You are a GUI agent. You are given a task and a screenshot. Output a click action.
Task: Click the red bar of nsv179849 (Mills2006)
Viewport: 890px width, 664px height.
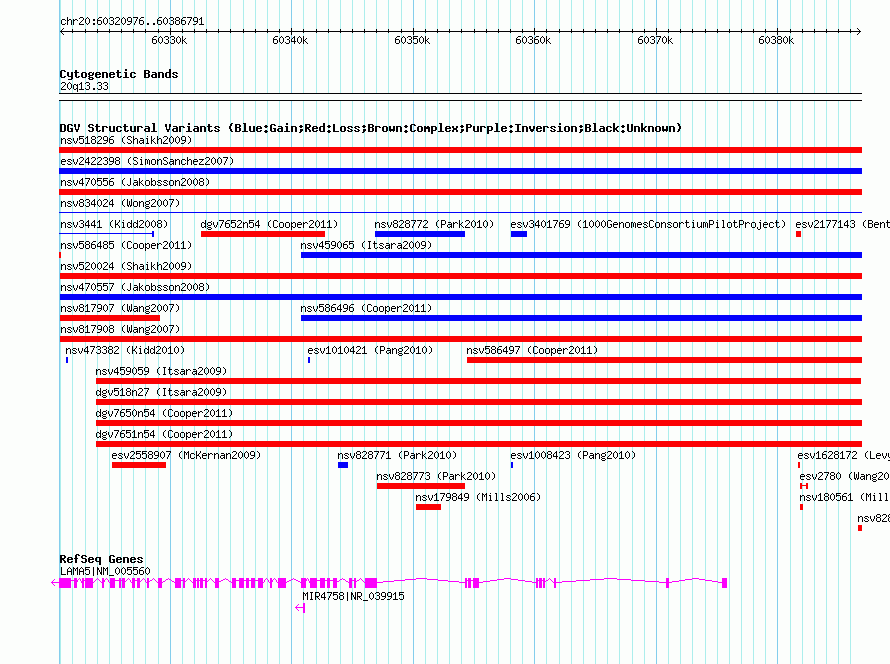[x=429, y=507]
